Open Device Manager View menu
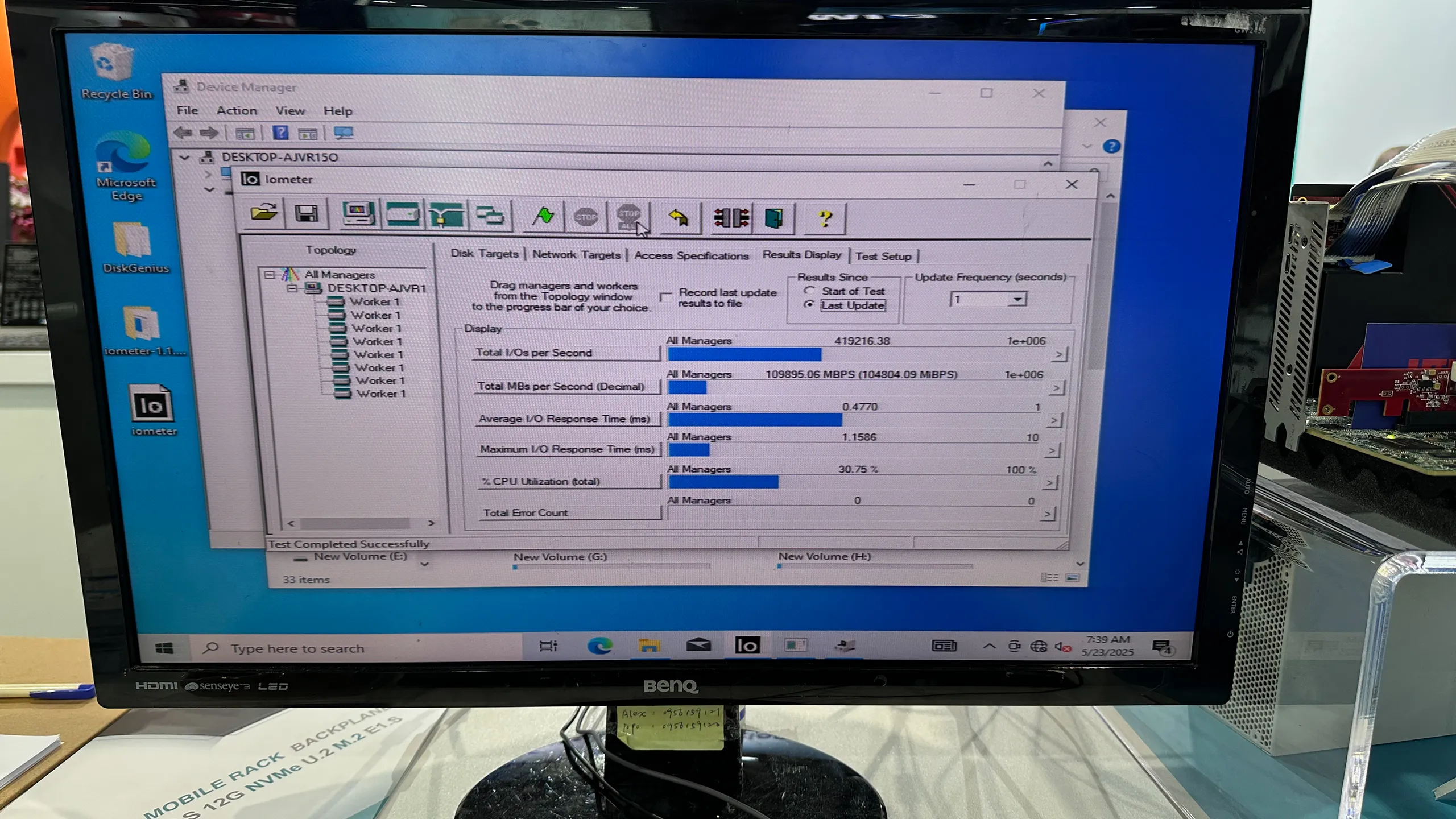The width and height of the screenshot is (1456, 819). [290, 111]
